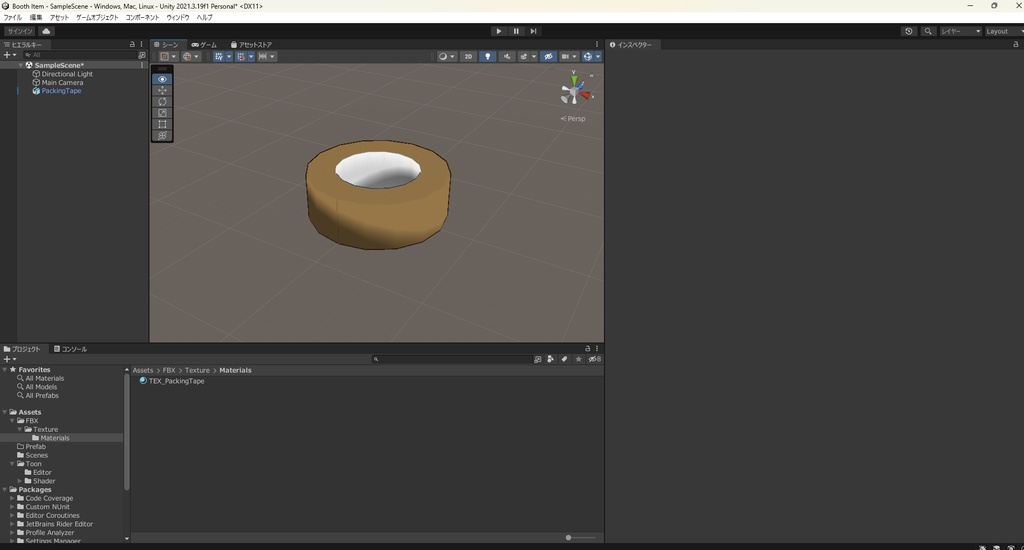
Task: Open the Hierarchy plus create dropdown
Action: tap(9, 56)
